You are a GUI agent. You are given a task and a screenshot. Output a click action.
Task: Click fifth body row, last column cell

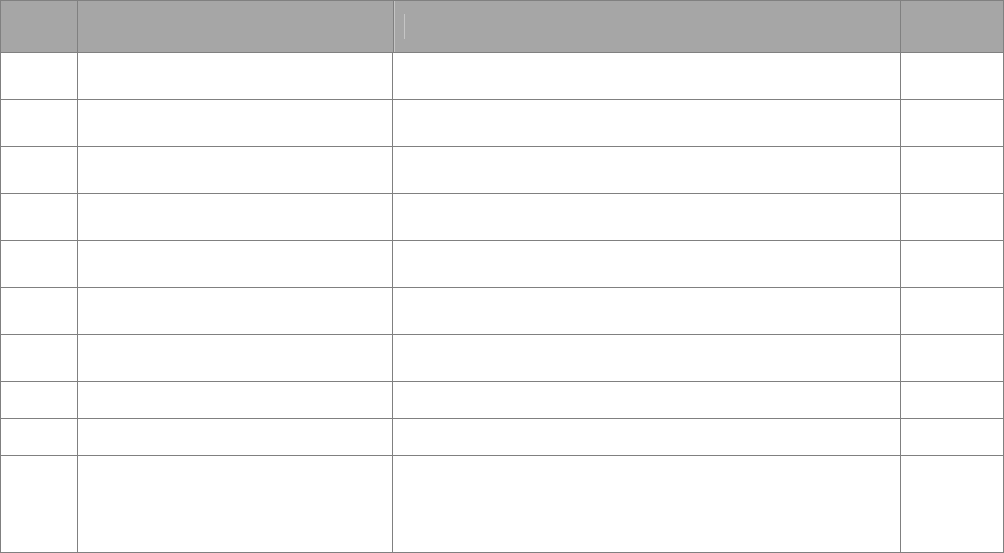tap(951, 264)
